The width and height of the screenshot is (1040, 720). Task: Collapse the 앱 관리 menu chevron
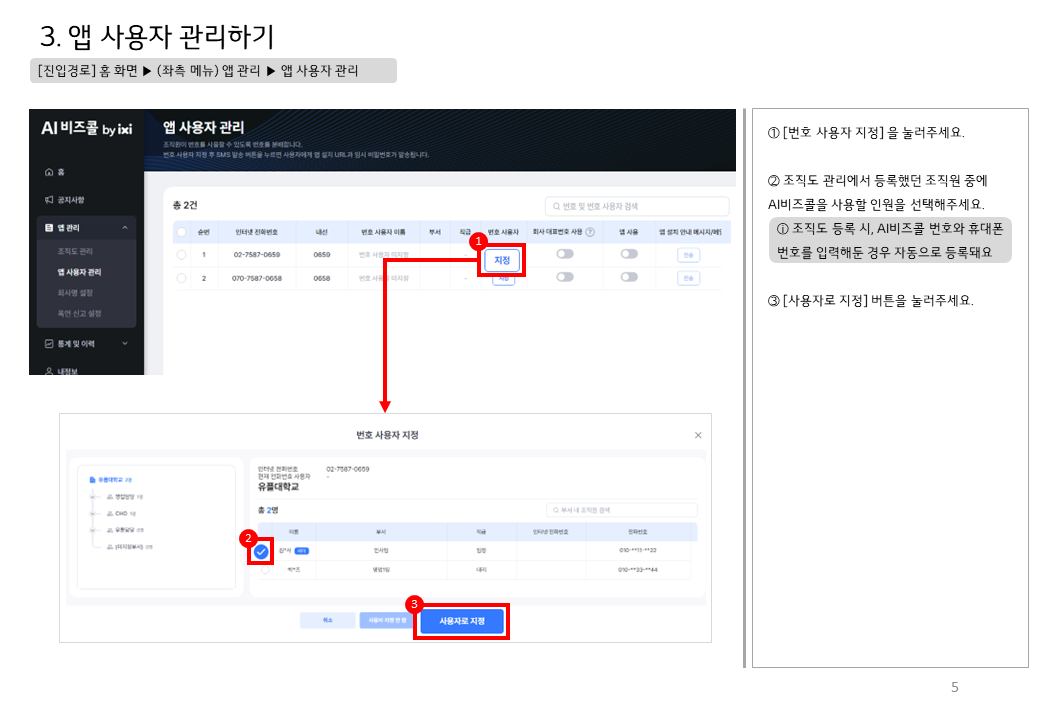tap(125, 228)
